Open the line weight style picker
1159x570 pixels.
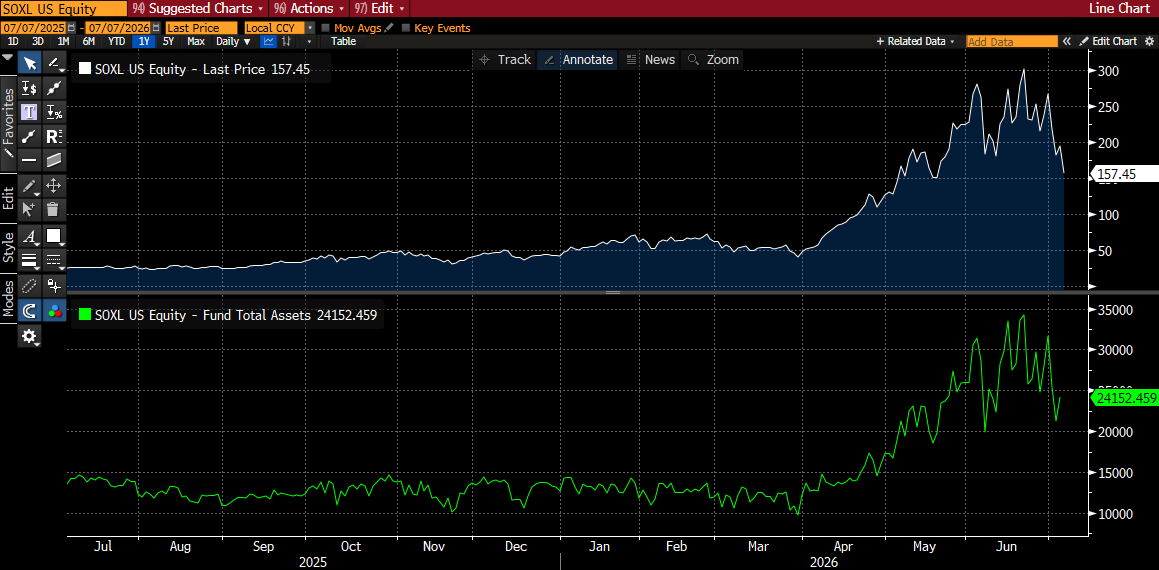30,259
